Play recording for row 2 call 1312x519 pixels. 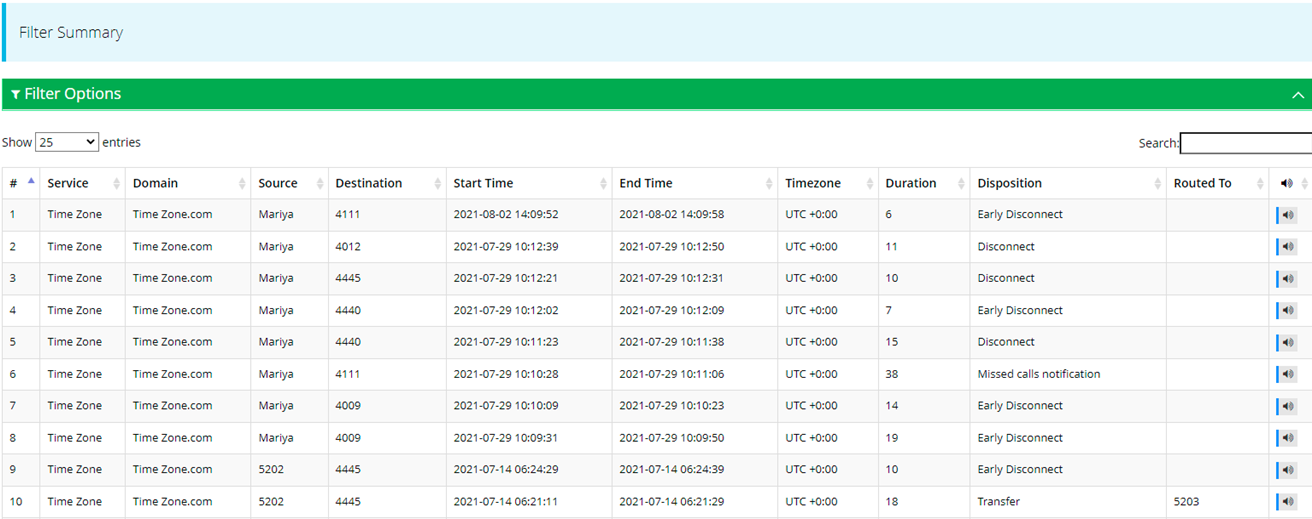[x=1287, y=247]
